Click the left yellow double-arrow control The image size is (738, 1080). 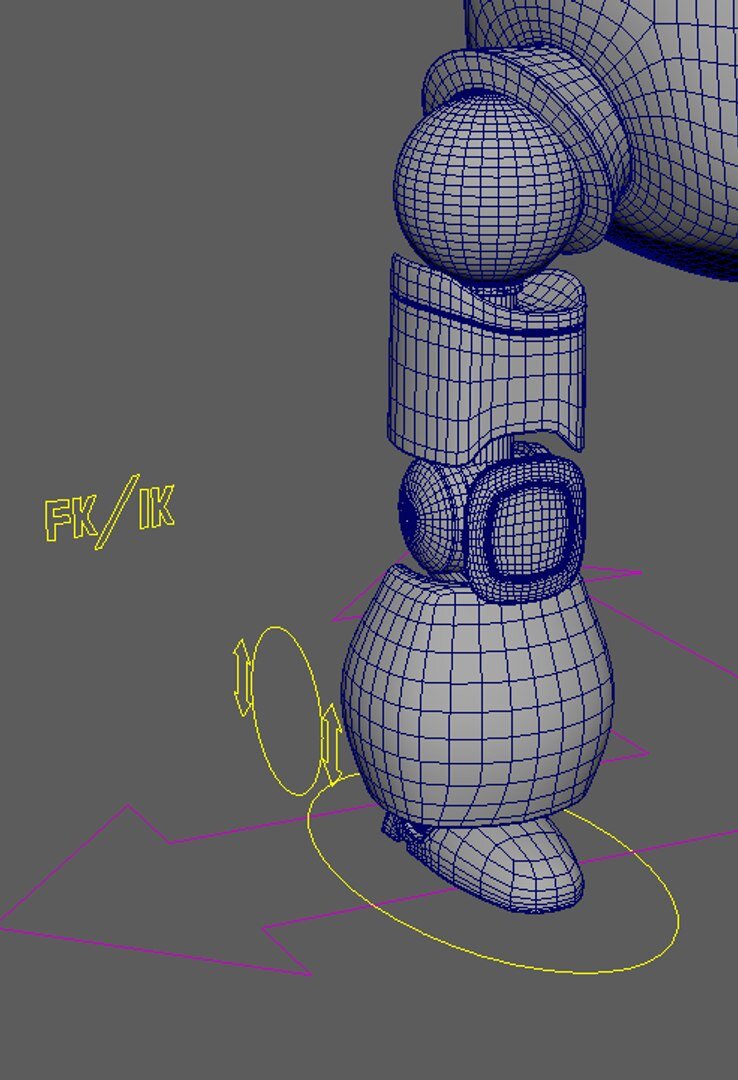click(241, 678)
